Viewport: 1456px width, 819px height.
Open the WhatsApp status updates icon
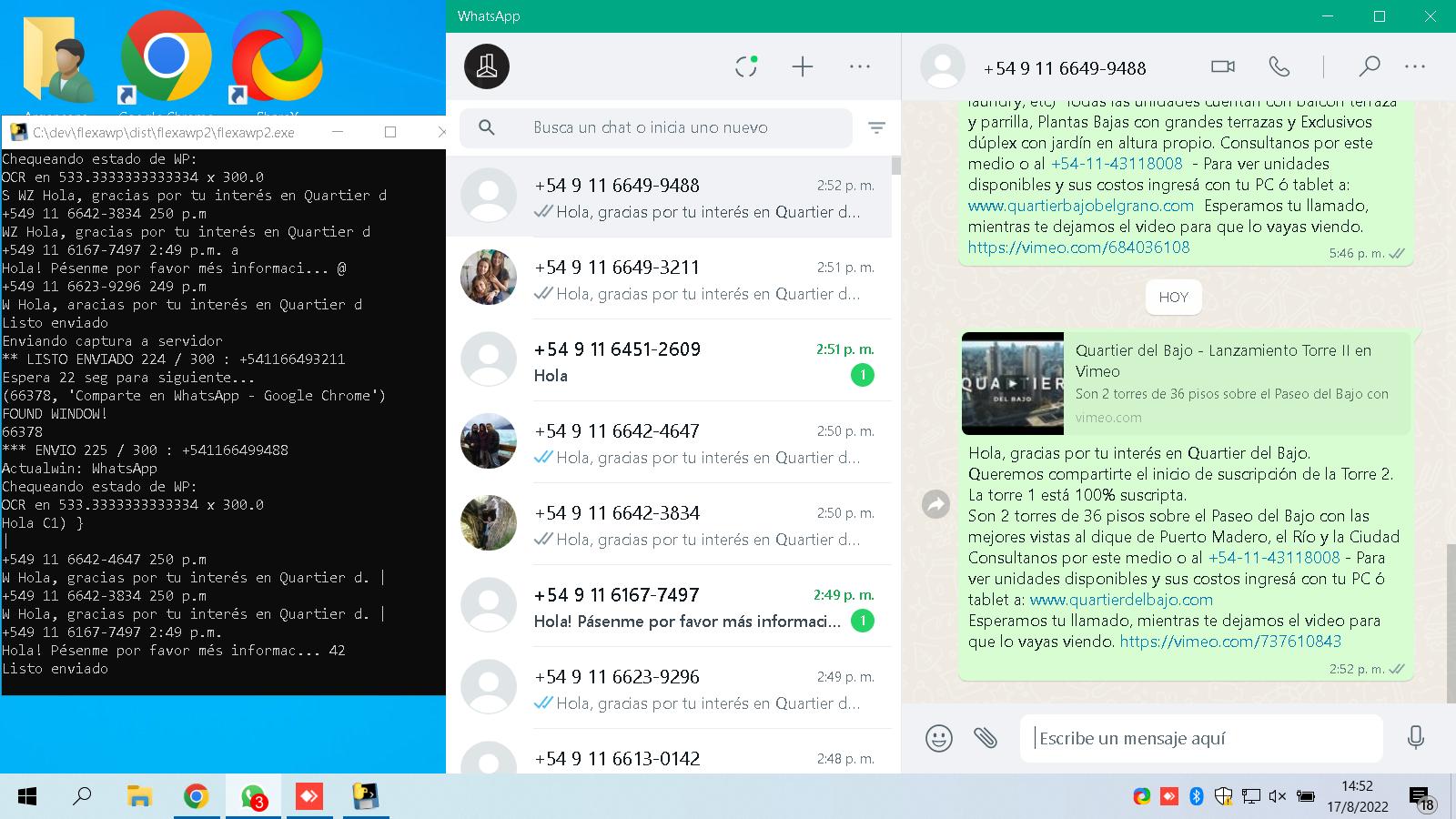(x=746, y=66)
